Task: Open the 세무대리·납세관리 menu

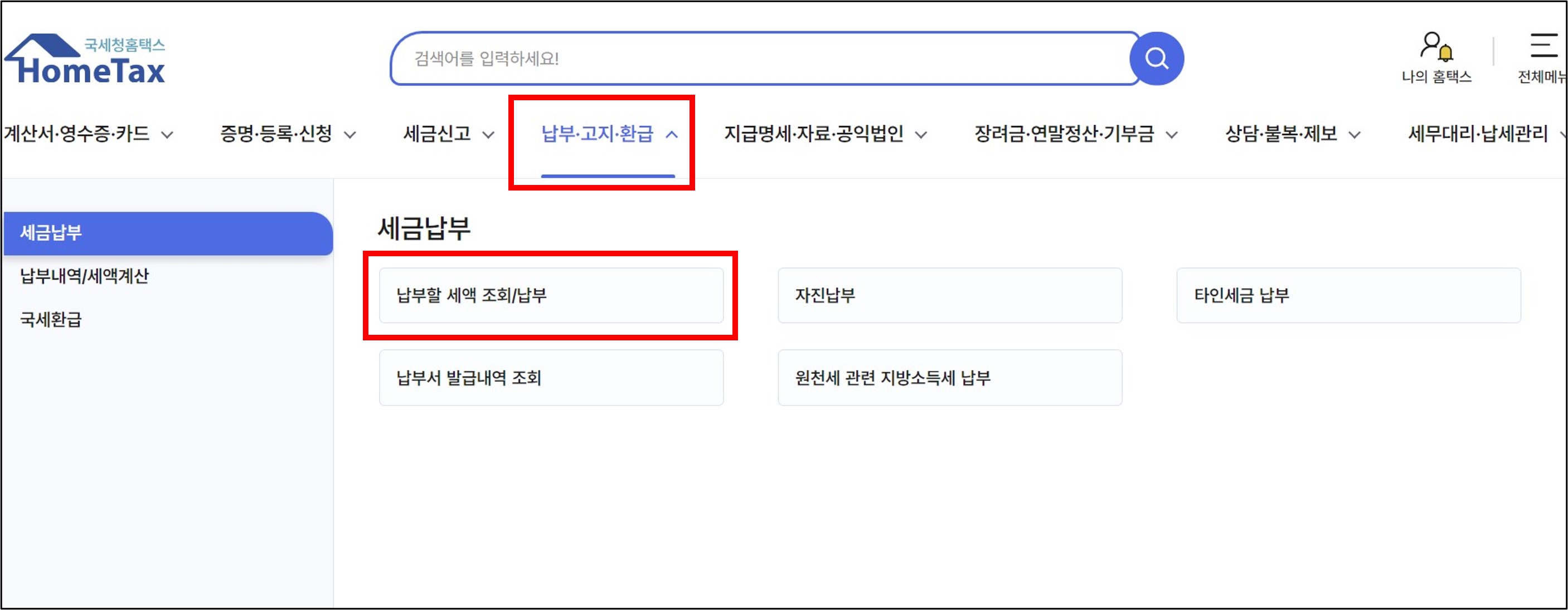Action: (x=1478, y=133)
